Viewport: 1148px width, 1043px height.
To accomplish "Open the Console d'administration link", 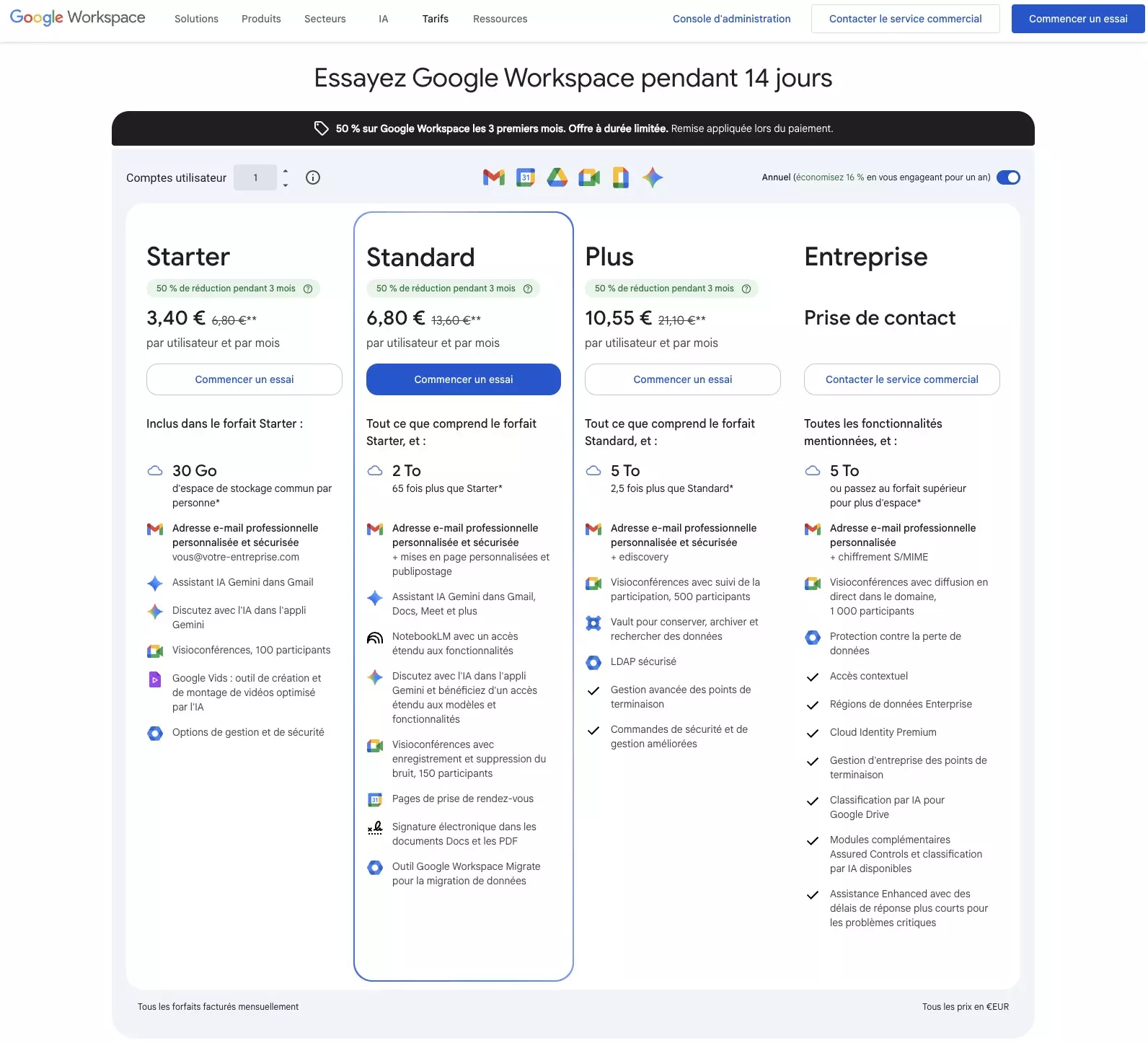I will point(731,19).
